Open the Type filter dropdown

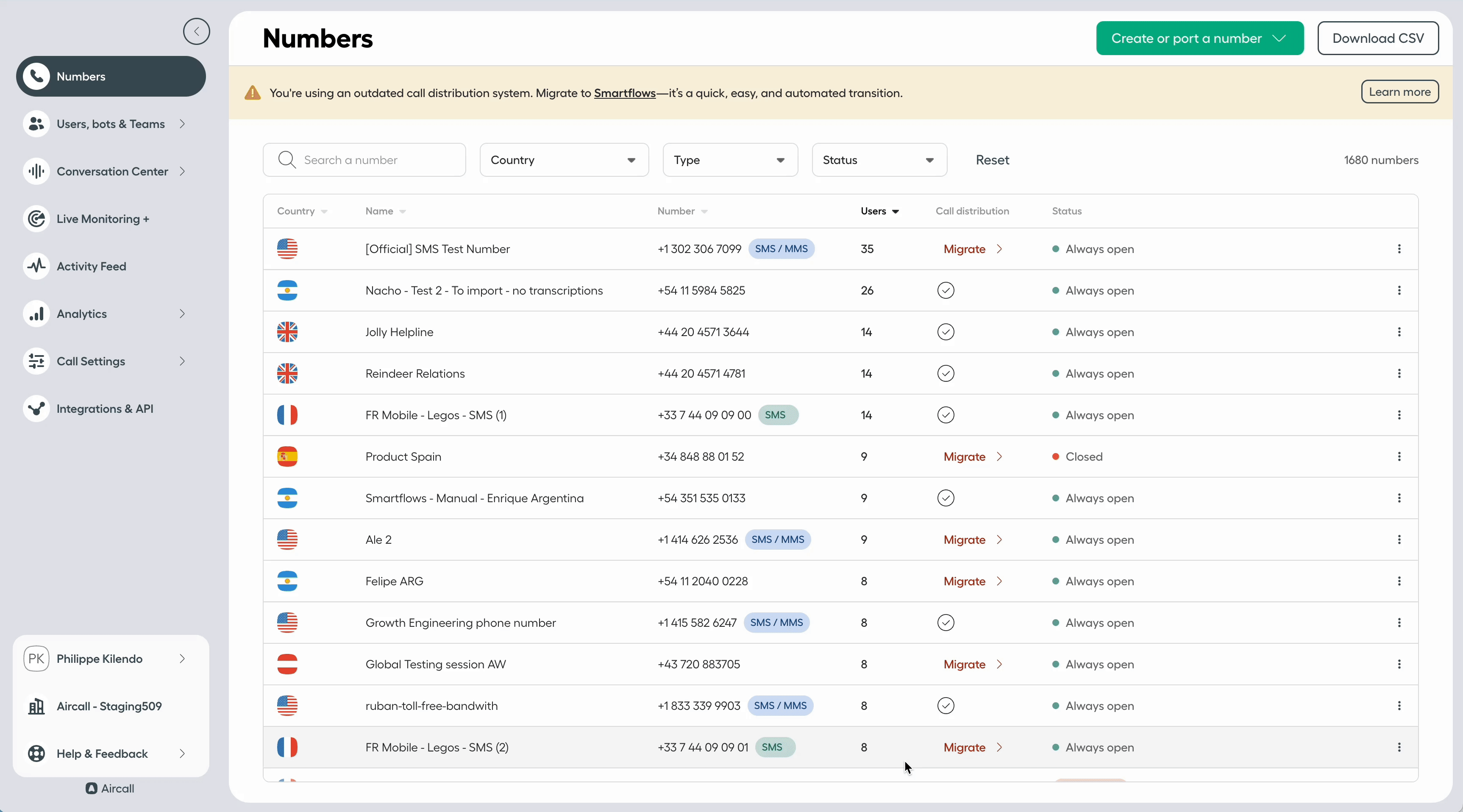[730, 160]
